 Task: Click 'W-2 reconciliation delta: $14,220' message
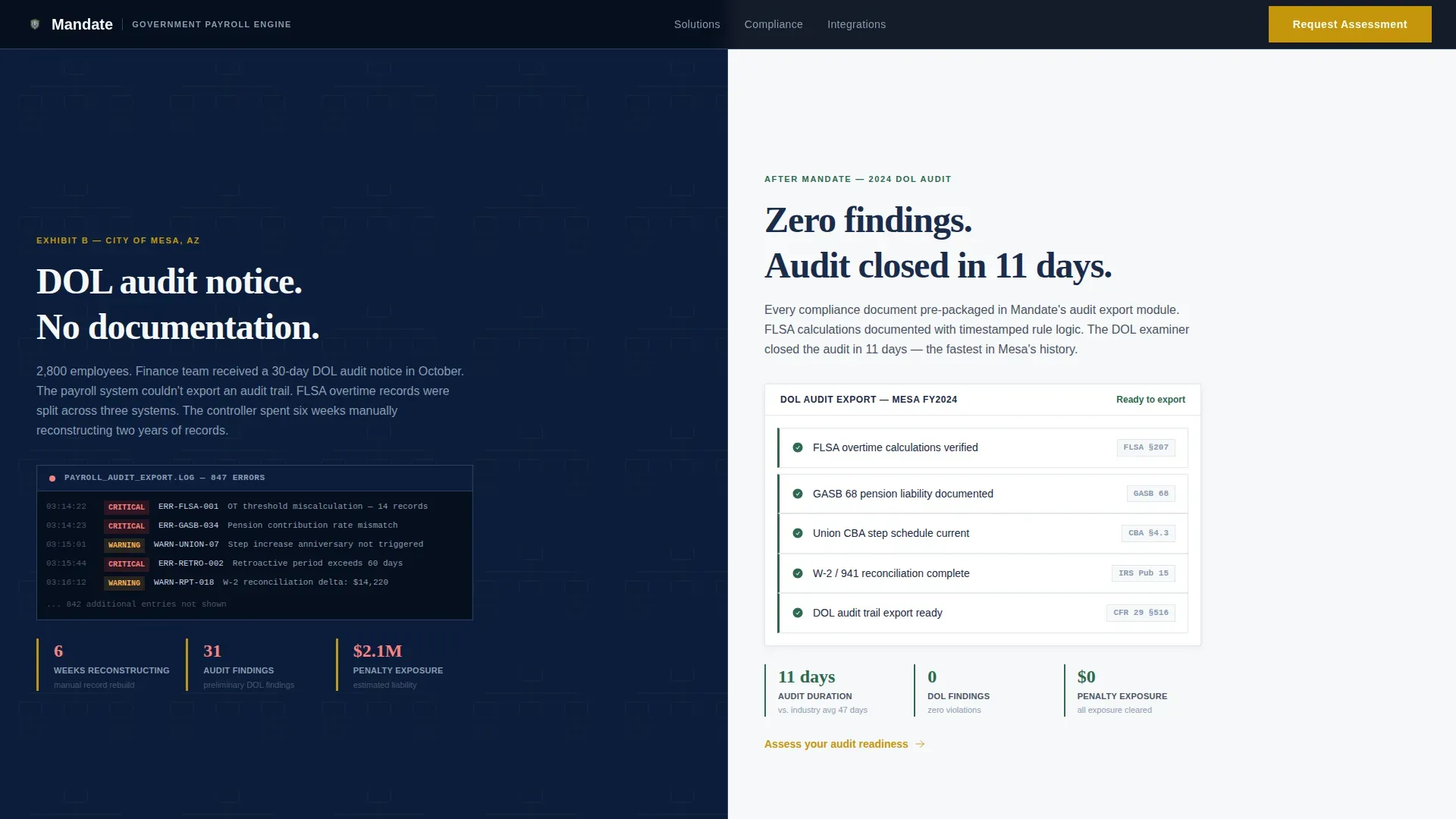pyautogui.click(x=306, y=582)
